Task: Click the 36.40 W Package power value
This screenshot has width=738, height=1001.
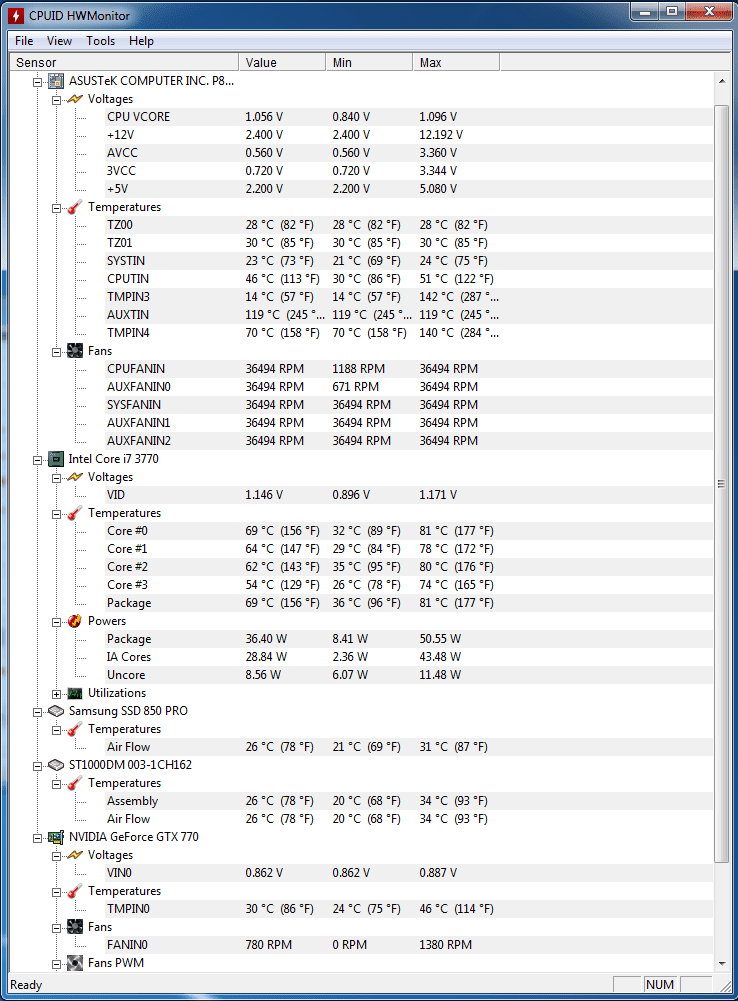Action: [266, 639]
